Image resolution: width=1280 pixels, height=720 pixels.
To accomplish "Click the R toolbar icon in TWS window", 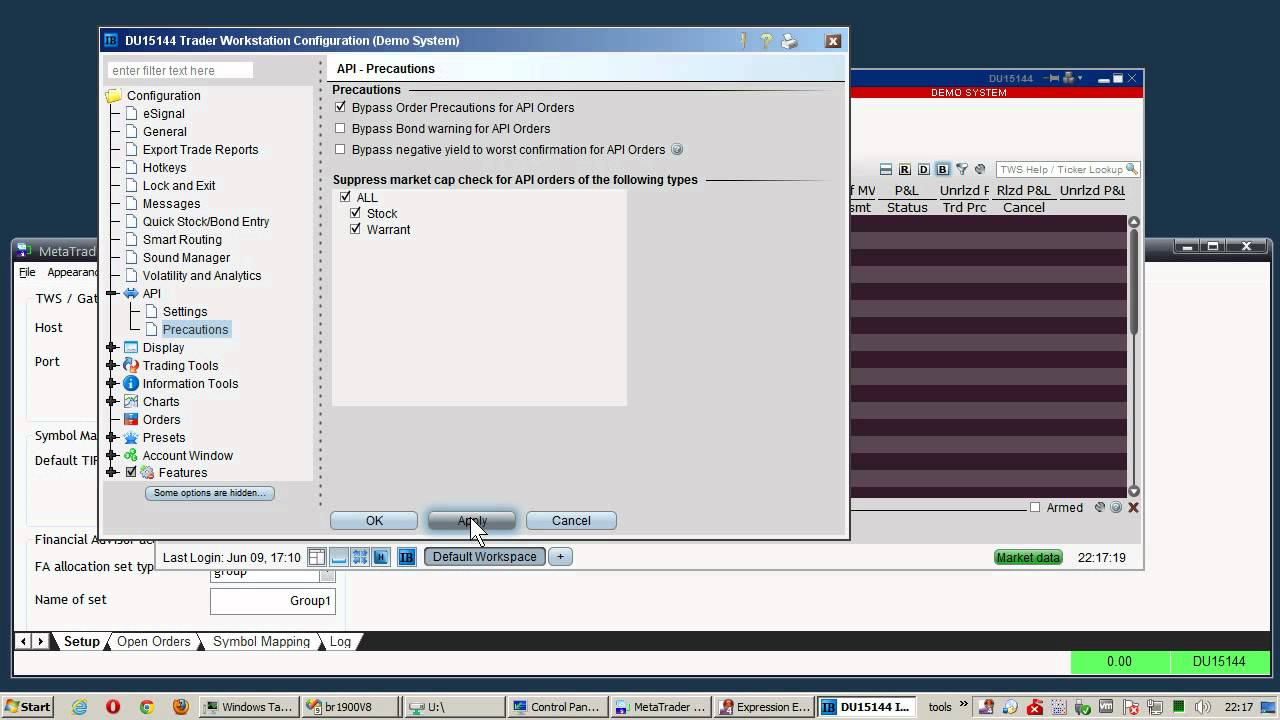I will point(905,170).
